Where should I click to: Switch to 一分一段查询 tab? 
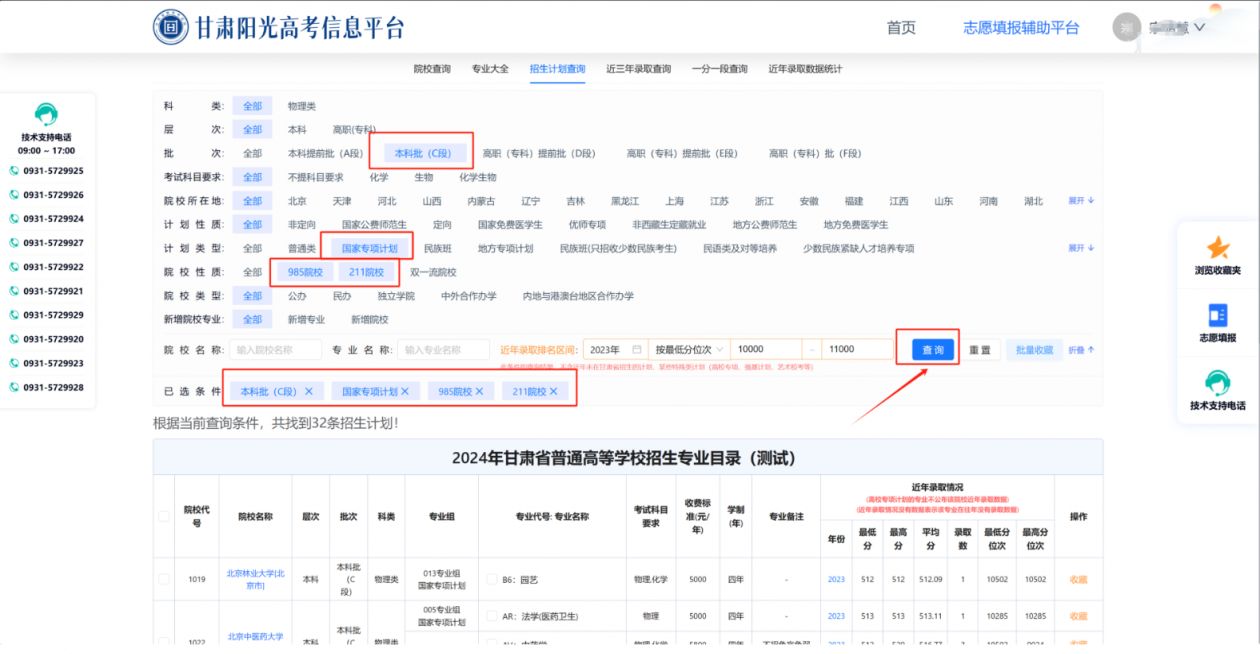tap(719, 69)
